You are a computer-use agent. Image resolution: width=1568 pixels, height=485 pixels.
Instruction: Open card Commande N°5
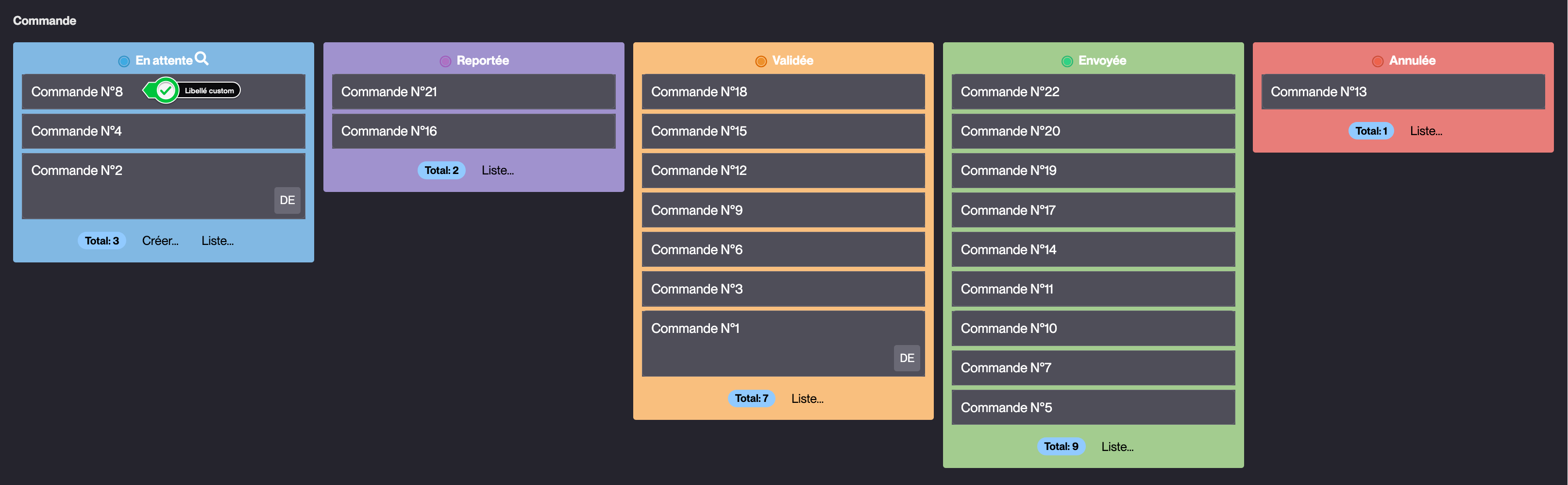click(1093, 408)
